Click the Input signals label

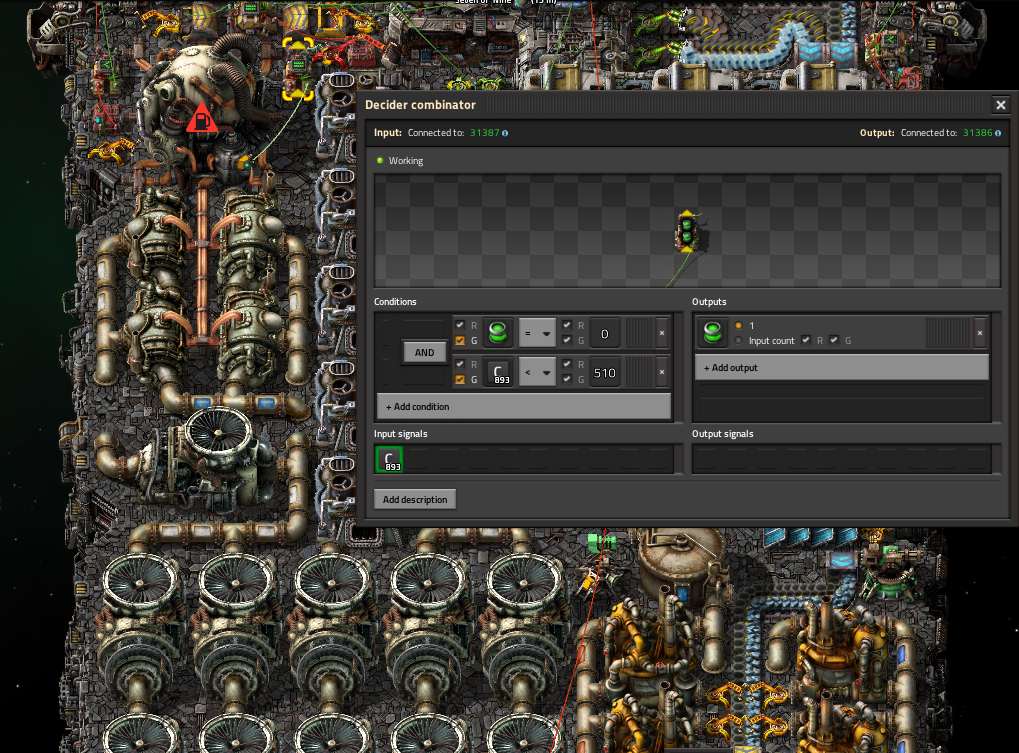click(400, 433)
